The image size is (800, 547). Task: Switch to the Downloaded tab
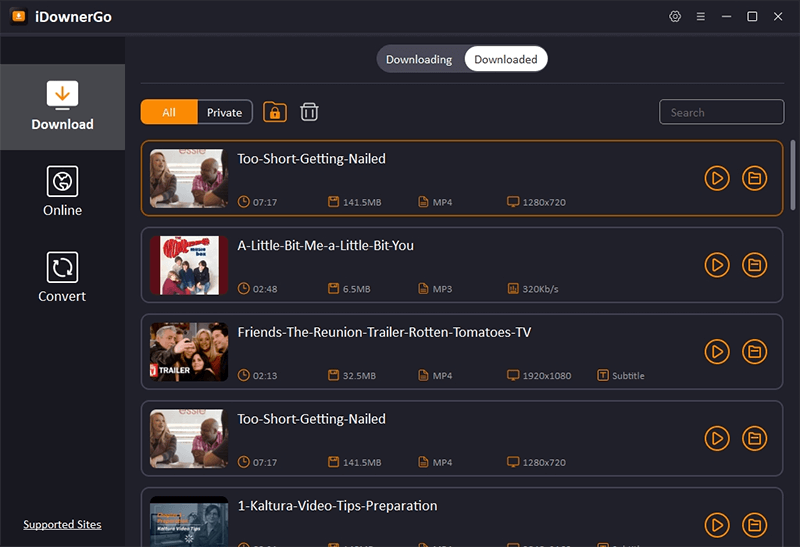[x=506, y=59]
